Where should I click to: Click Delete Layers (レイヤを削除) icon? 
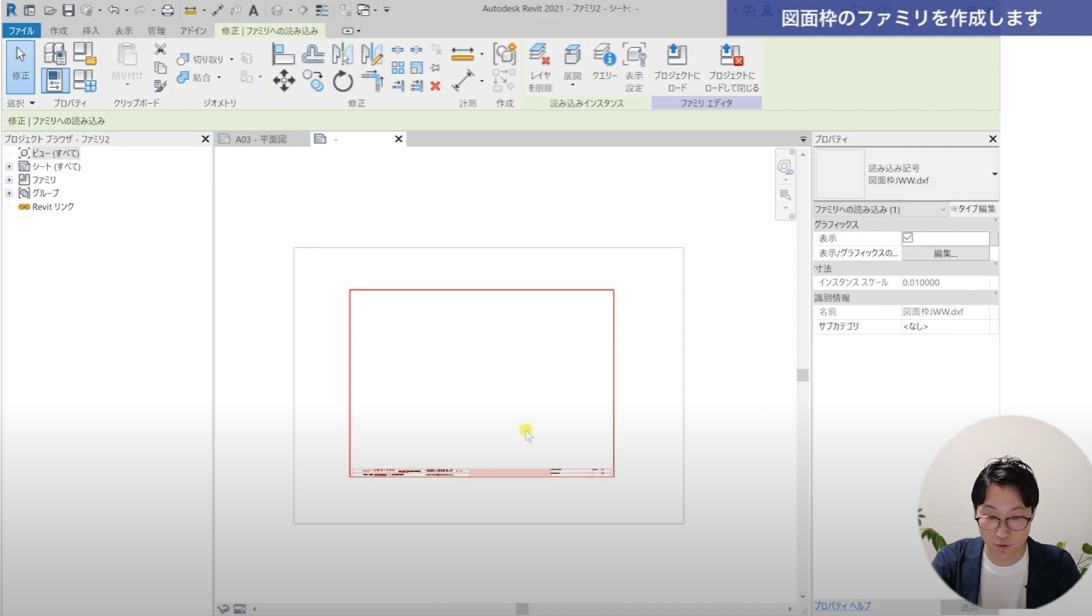pos(540,62)
